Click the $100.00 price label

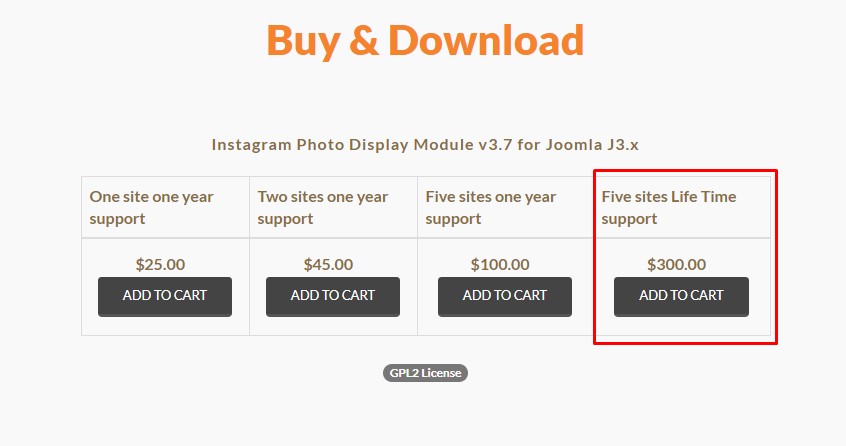point(500,264)
